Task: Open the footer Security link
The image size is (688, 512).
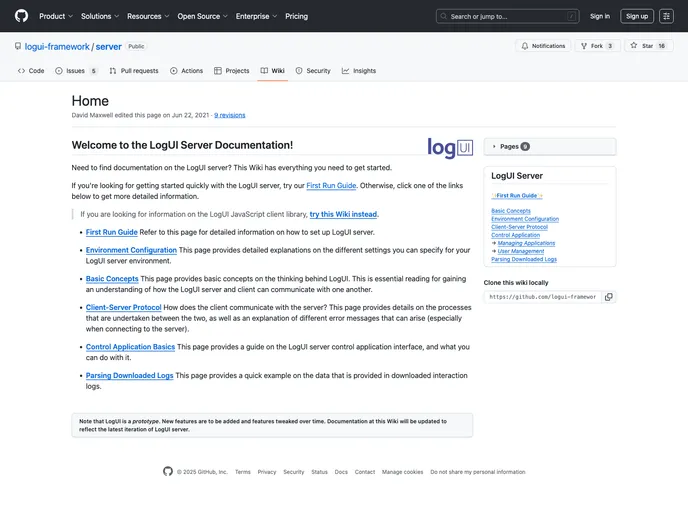Action: [294, 472]
